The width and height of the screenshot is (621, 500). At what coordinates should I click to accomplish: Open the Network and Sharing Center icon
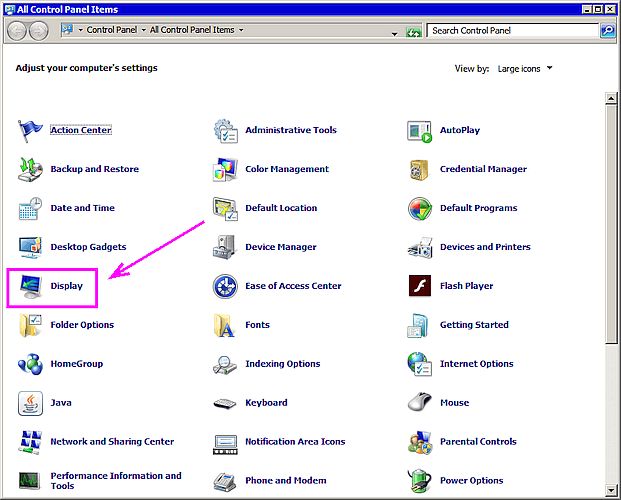pyautogui.click(x=30, y=442)
